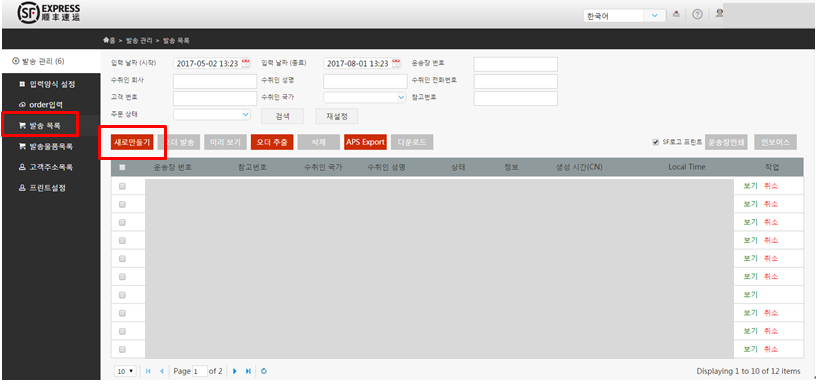
Task: Click the 운송장인쇄 print button
Action: click(726, 142)
